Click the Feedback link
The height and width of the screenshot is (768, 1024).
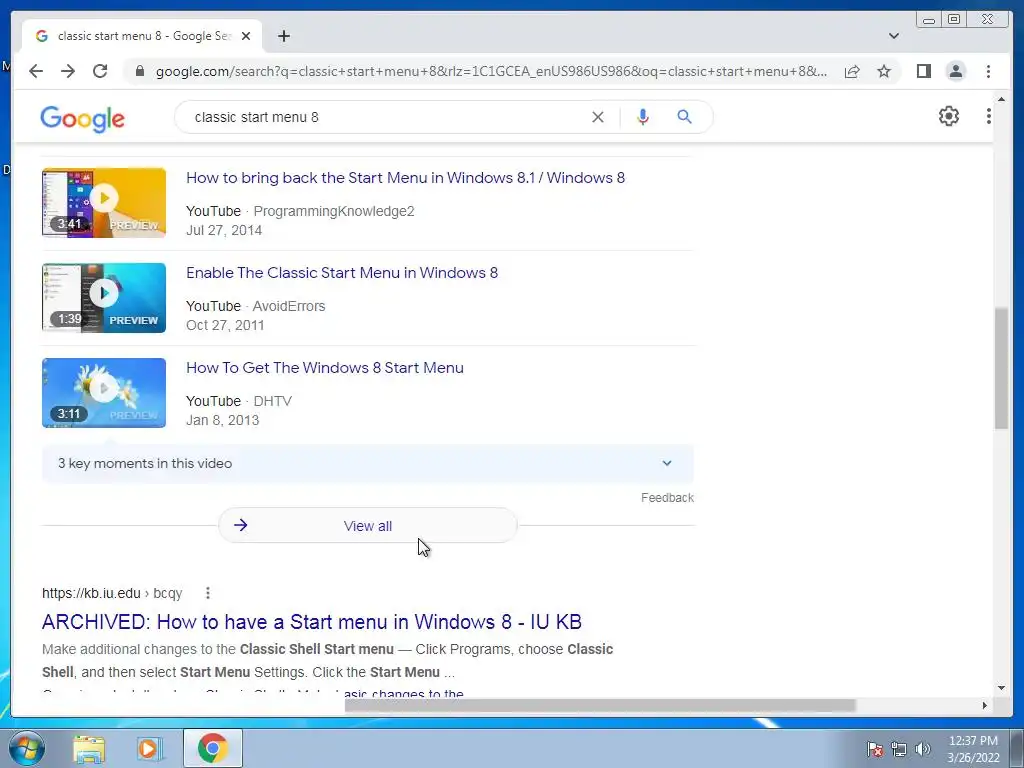pyautogui.click(x=667, y=498)
